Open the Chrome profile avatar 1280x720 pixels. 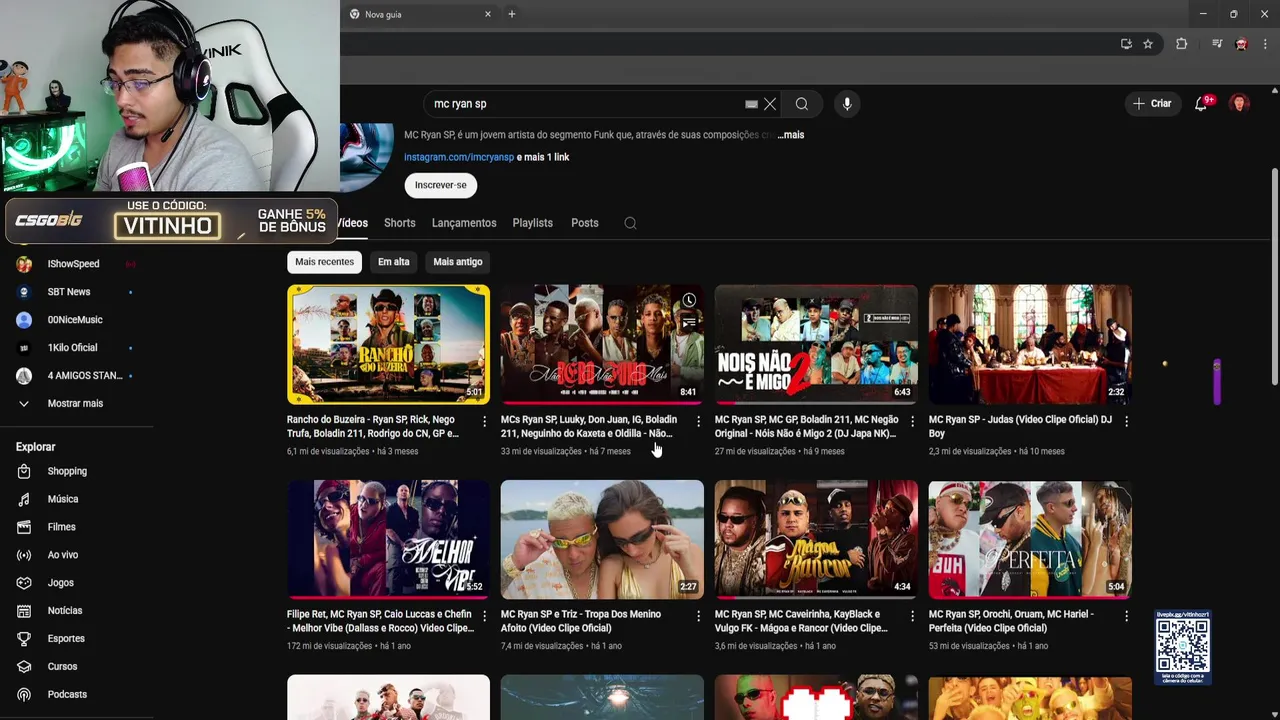tap(1241, 44)
